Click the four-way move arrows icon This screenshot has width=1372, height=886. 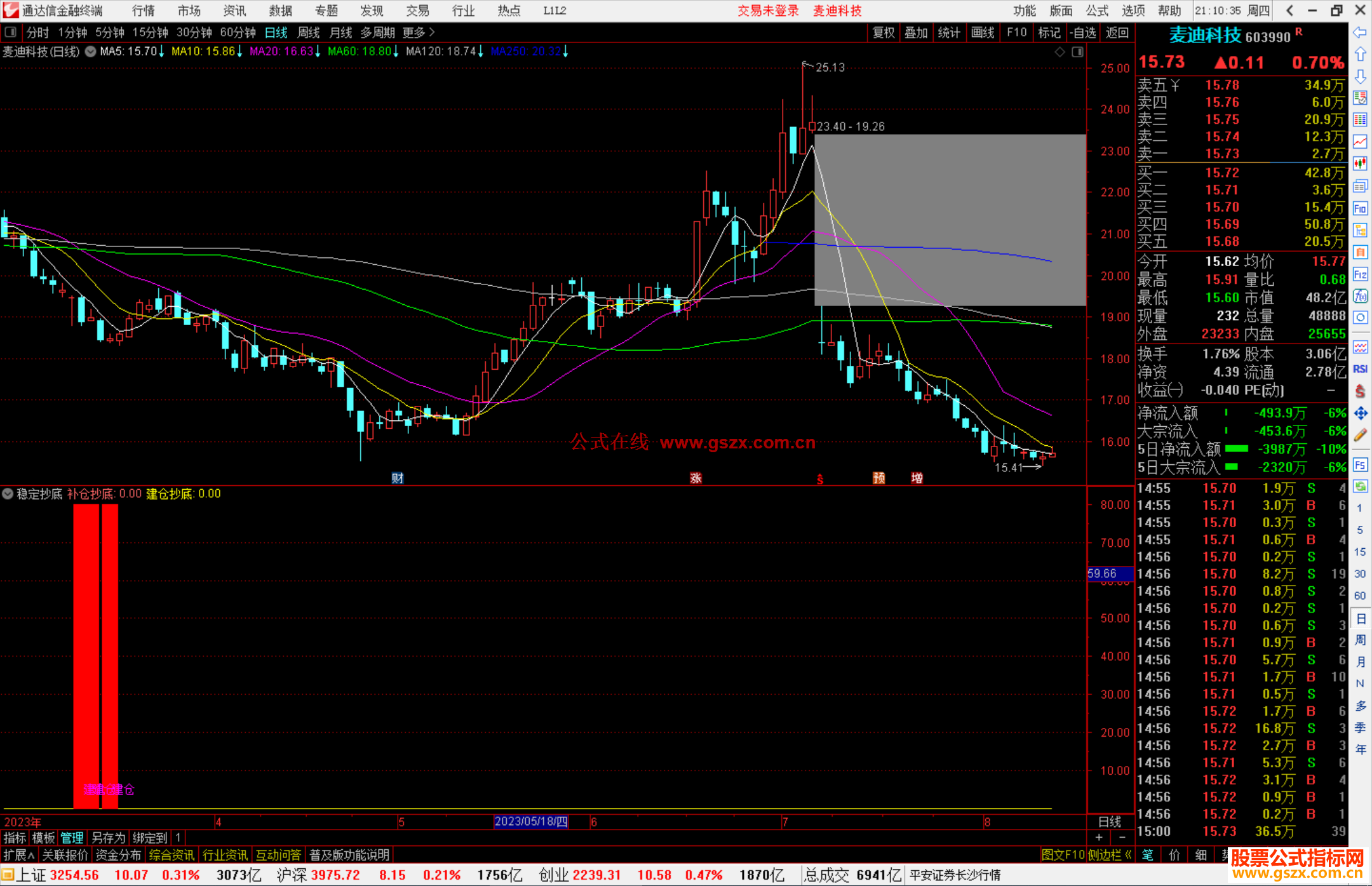click(x=1360, y=413)
